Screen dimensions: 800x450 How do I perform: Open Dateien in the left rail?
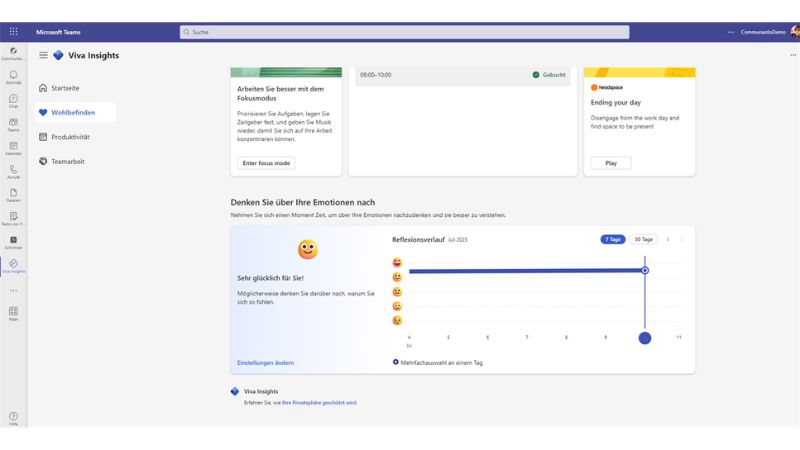click(x=13, y=195)
